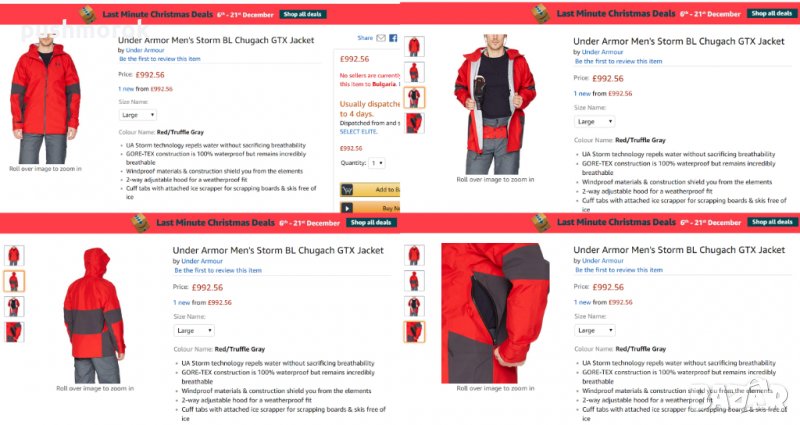This screenshot has height=425, width=800.
Task: Click the play arrow icon on Buy Now
Action: (x=347, y=208)
